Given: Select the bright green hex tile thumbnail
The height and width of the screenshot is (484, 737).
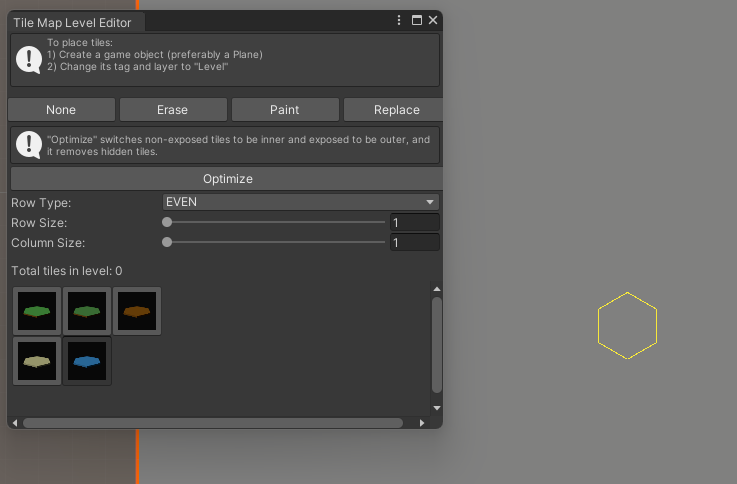Looking at the screenshot, I should coord(37,311).
